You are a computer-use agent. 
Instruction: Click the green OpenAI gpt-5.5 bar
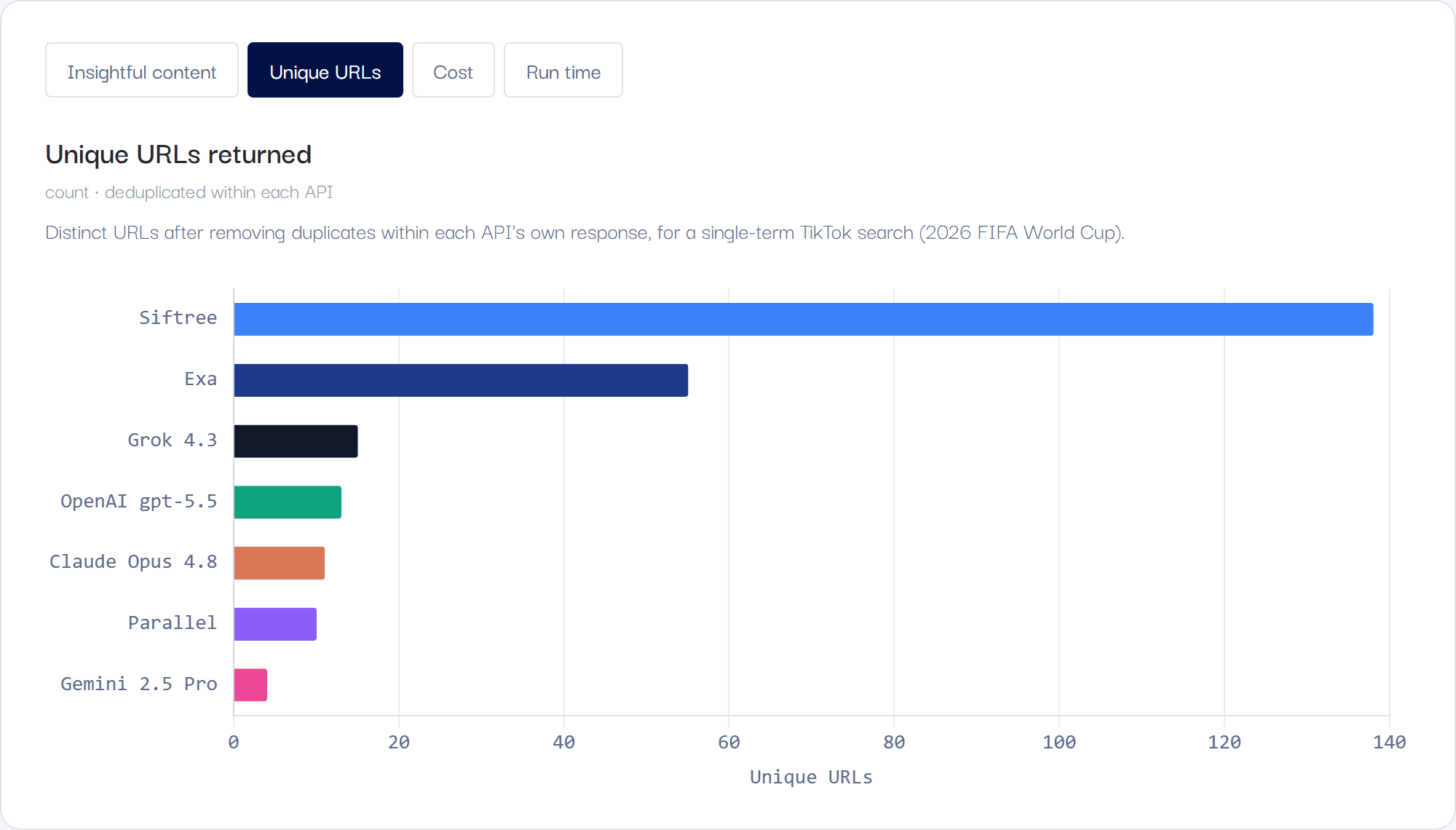[x=288, y=502]
